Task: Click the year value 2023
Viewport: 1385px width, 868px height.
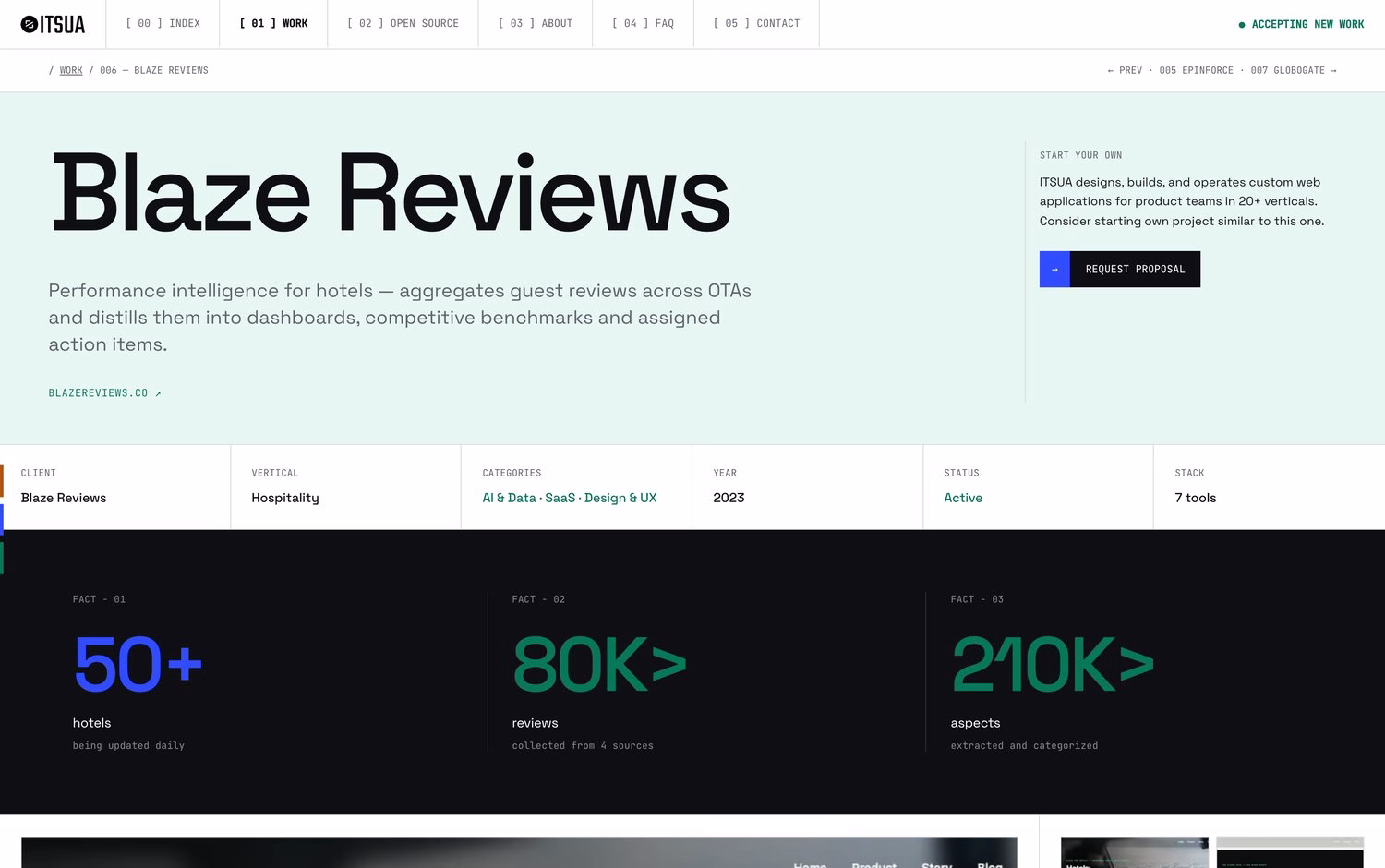Action: pyautogui.click(x=729, y=498)
